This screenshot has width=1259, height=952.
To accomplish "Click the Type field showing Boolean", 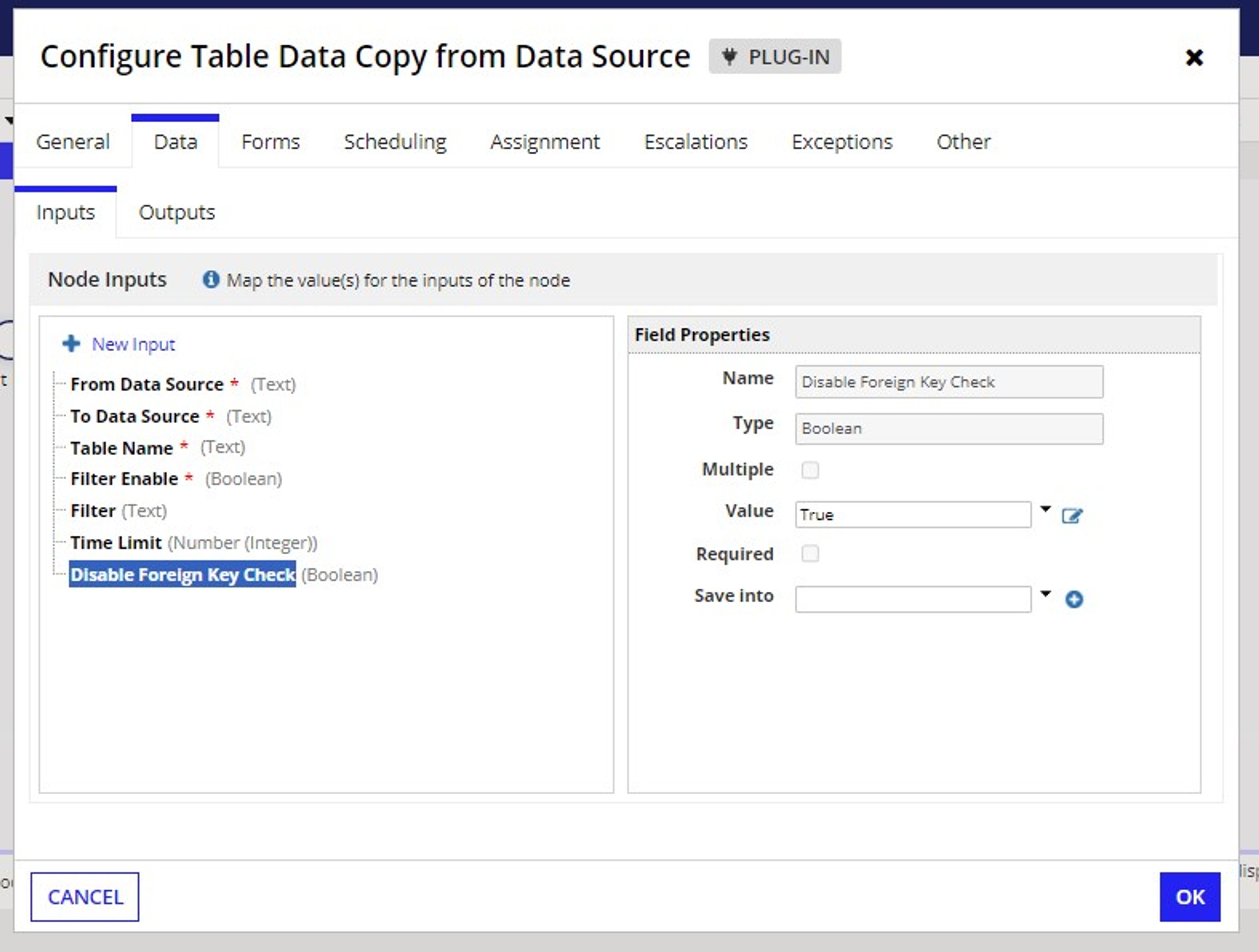I will [949, 428].
